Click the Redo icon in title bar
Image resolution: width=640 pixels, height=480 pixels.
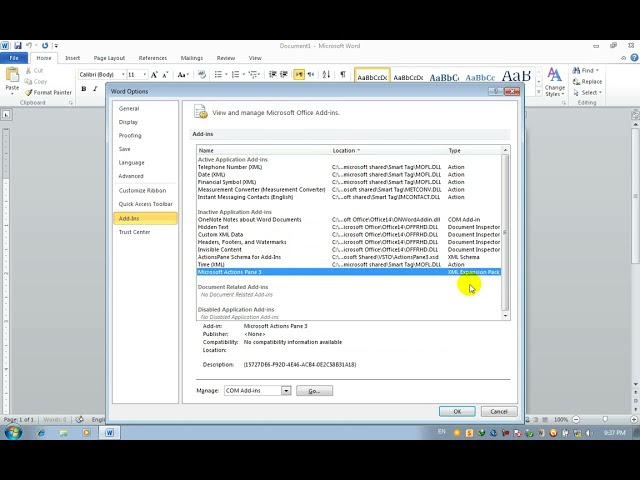coord(45,45)
